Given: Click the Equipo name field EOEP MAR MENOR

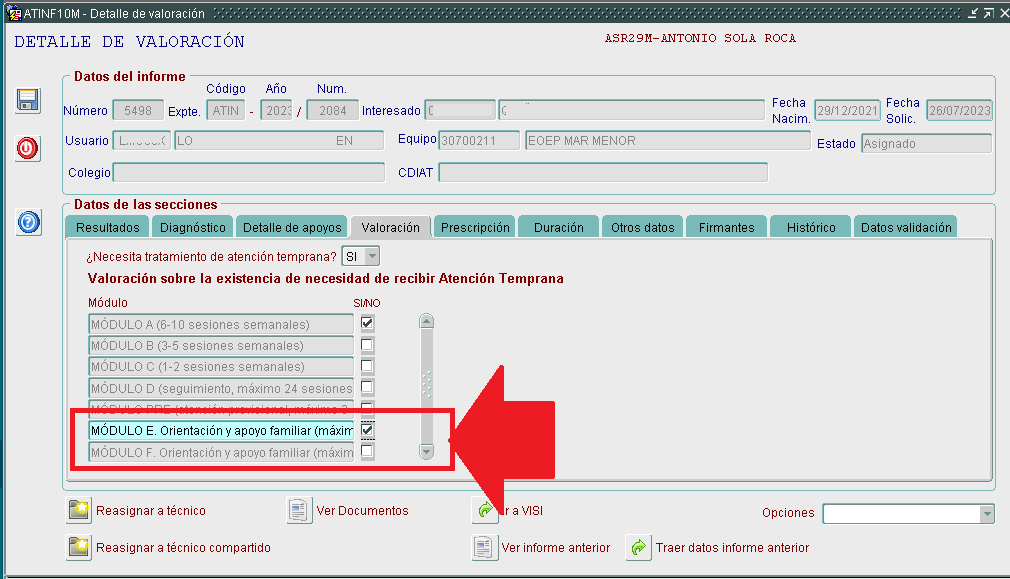Looking at the screenshot, I should pos(667,141).
